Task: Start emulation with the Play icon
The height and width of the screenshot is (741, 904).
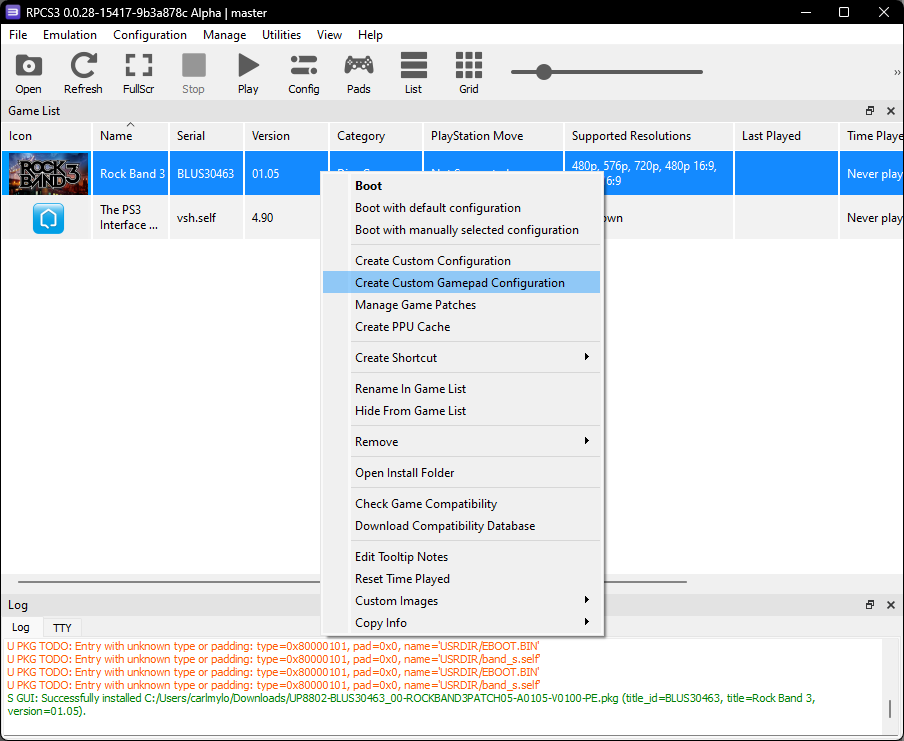Action: [248, 73]
